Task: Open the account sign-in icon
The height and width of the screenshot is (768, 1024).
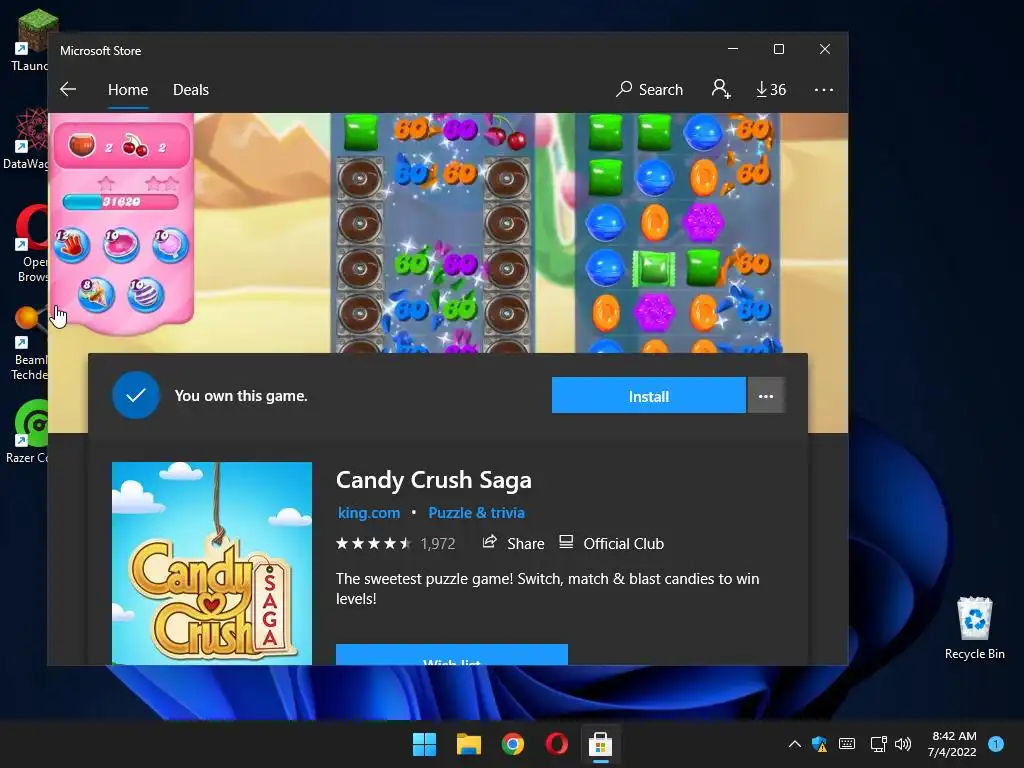Action: click(x=721, y=89)
